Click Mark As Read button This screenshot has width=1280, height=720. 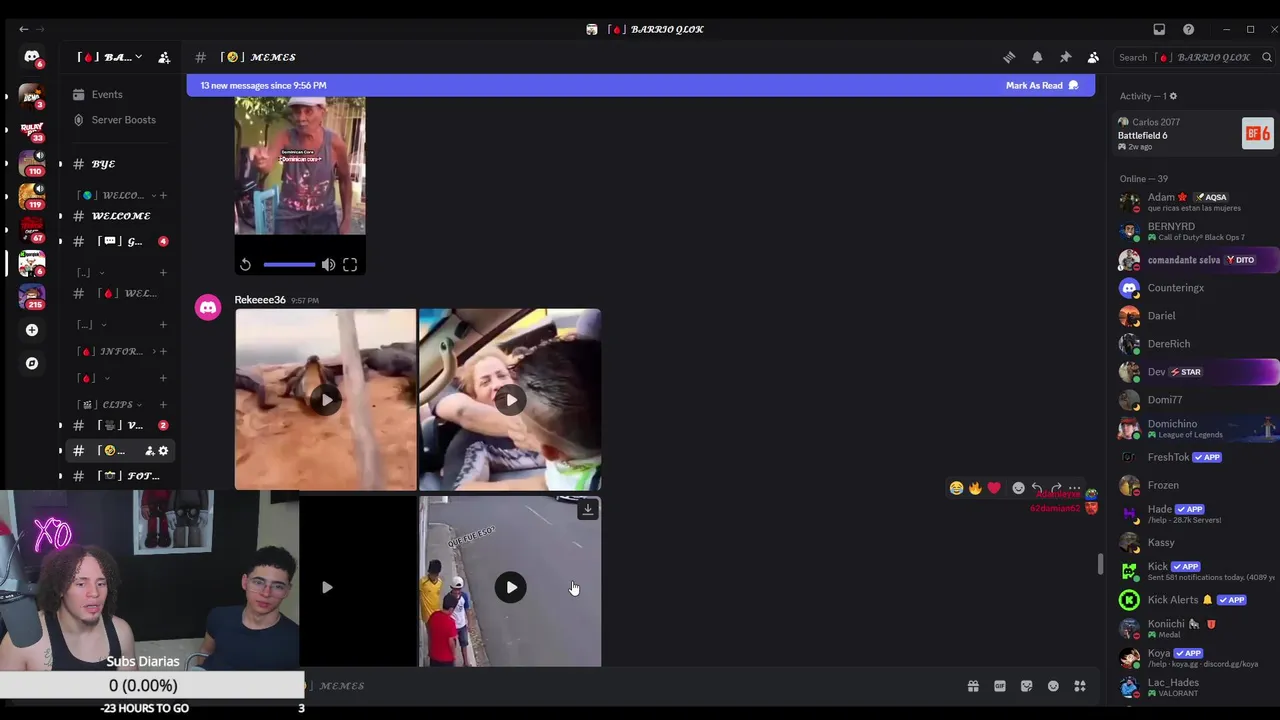(x=1042, y=85)
